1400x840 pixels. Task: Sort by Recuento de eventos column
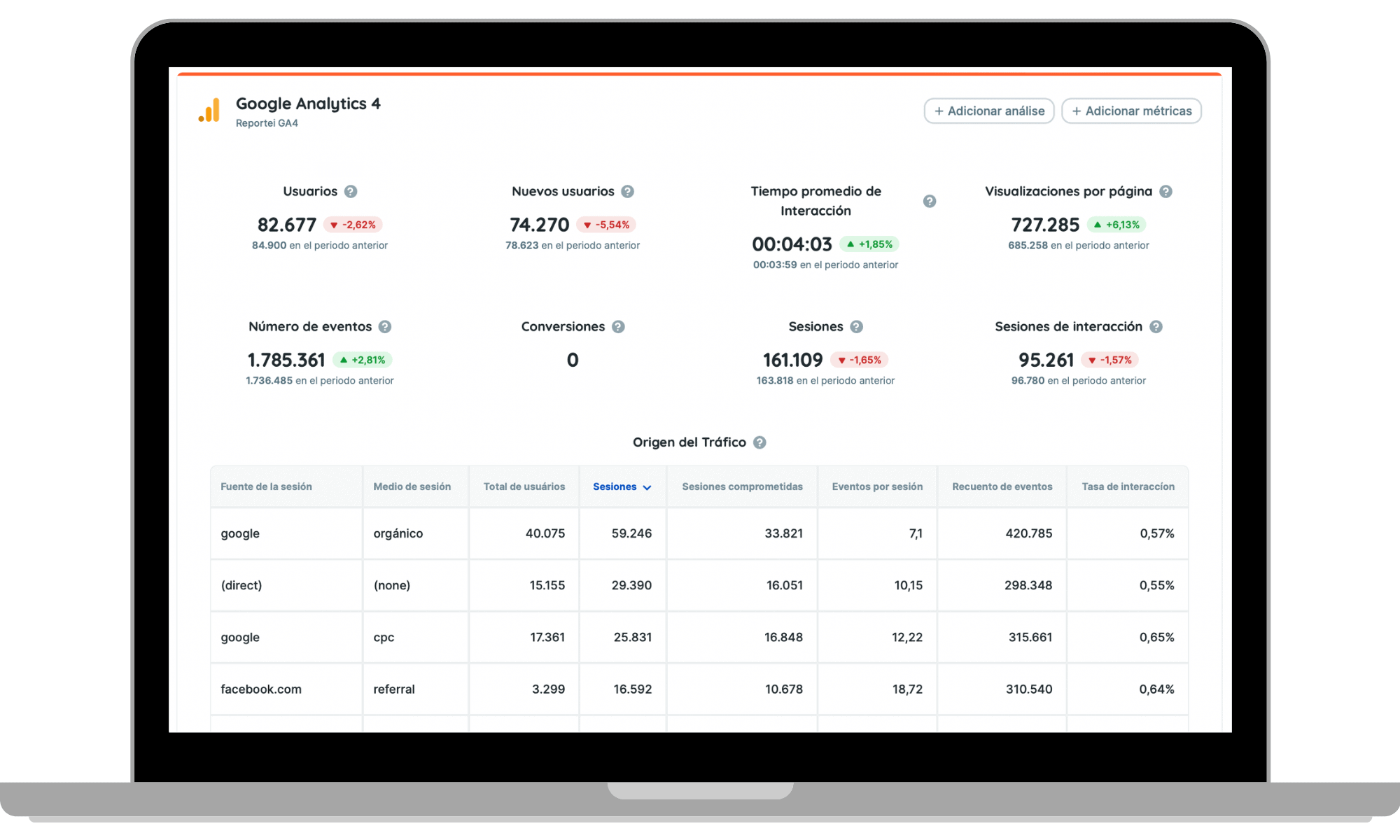pyautogui.click(x=1002, y=486)
